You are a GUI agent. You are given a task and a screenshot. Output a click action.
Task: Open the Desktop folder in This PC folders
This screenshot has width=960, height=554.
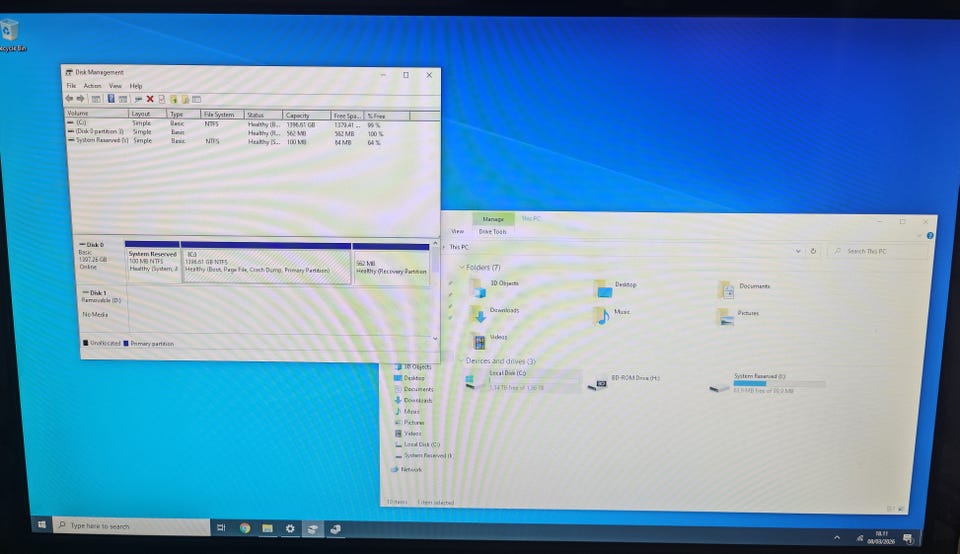tap(616, 288)
